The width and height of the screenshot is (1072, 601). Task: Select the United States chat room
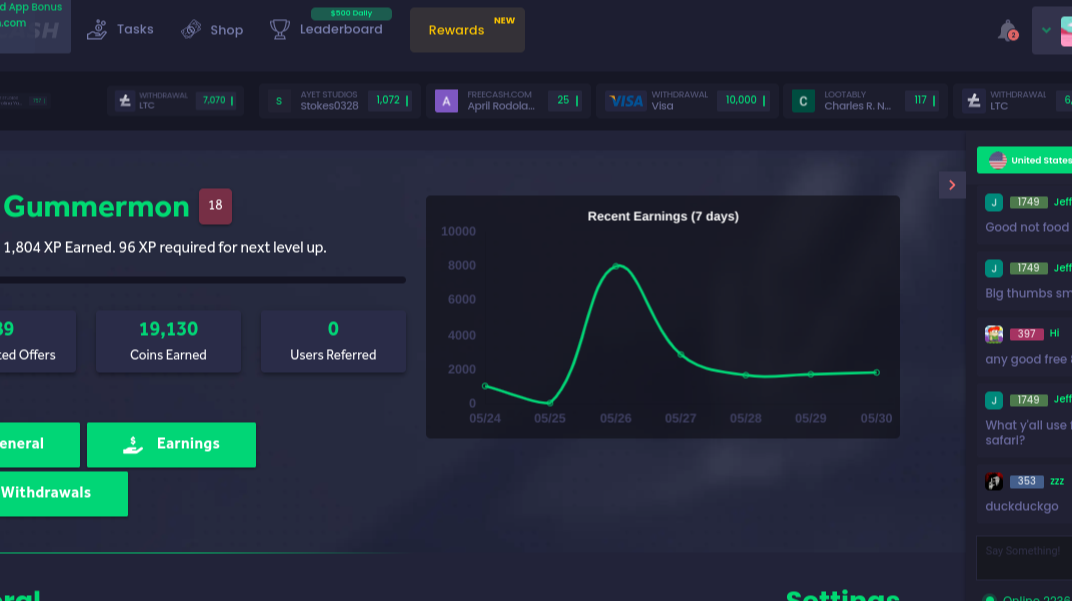click(1024, 160)
